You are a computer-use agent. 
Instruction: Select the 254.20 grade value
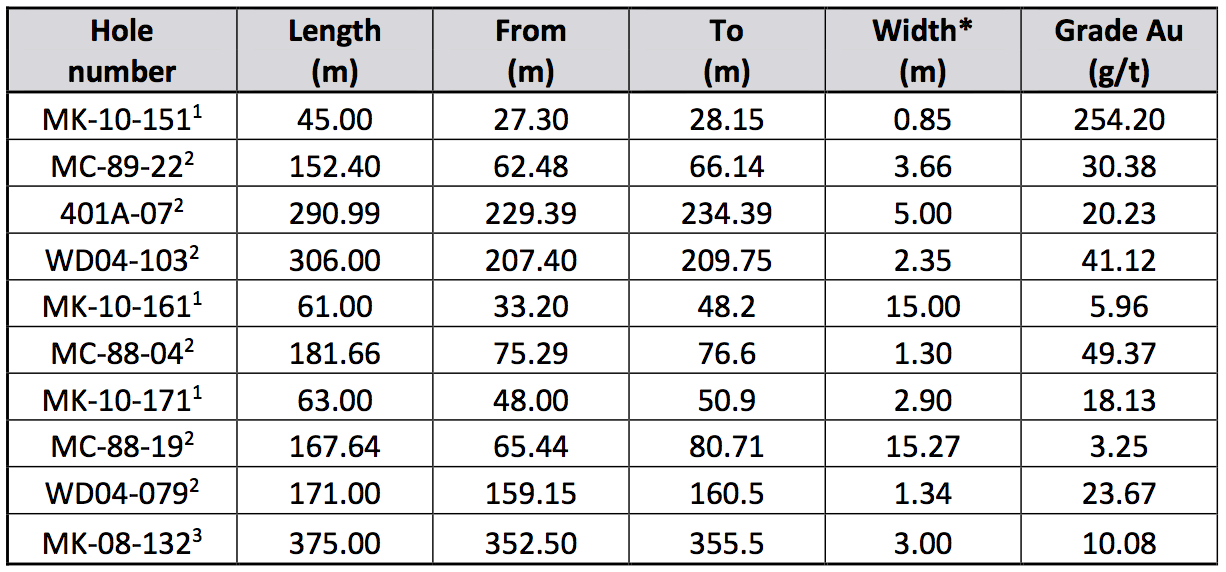pyautogui.click(x=1118, y=120)
